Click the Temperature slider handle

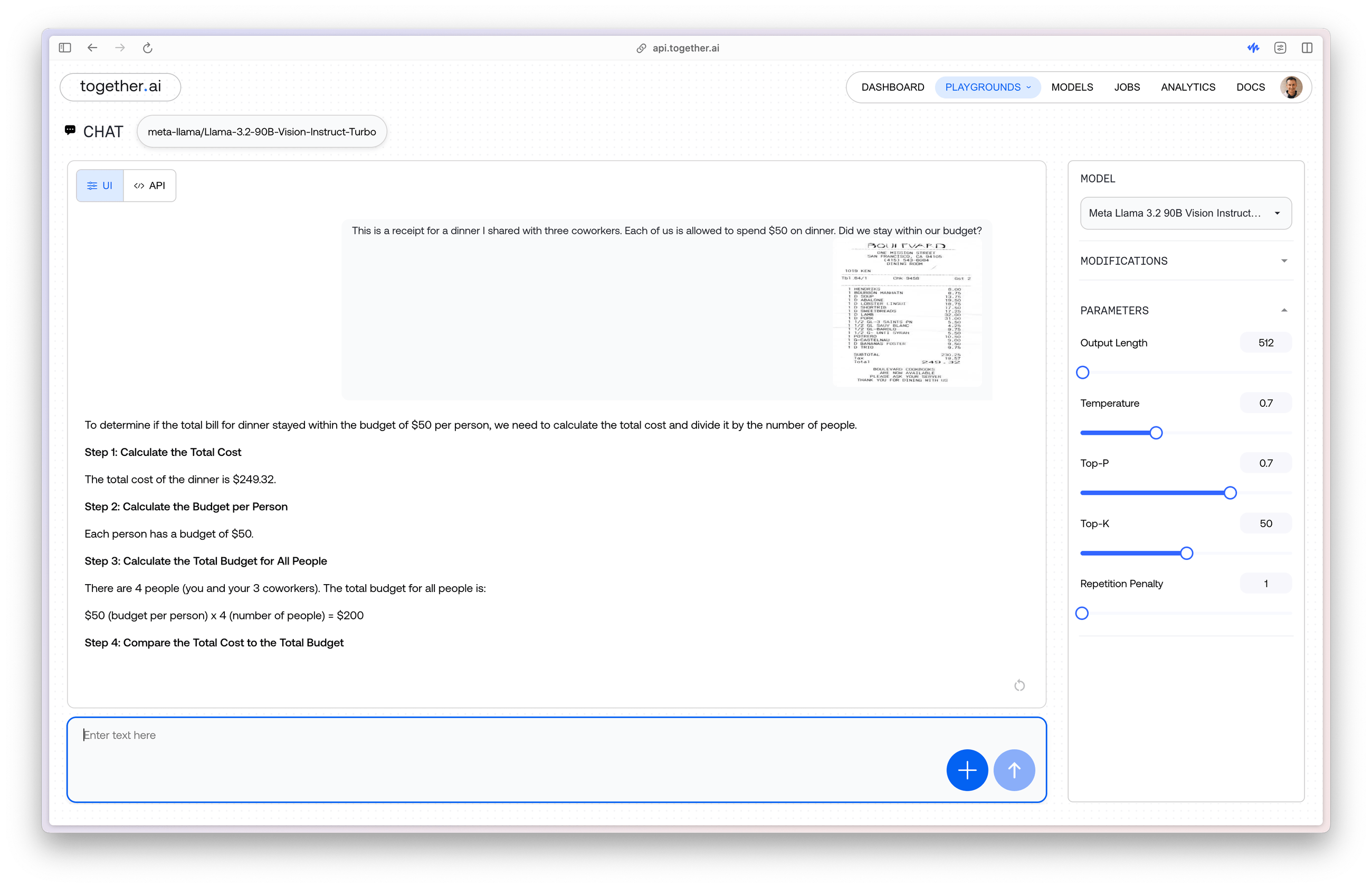click(x=1155, y=432)
